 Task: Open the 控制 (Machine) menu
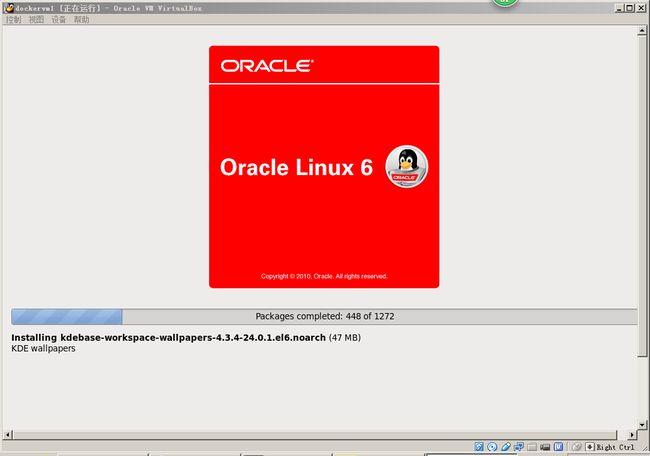point(13,19)
